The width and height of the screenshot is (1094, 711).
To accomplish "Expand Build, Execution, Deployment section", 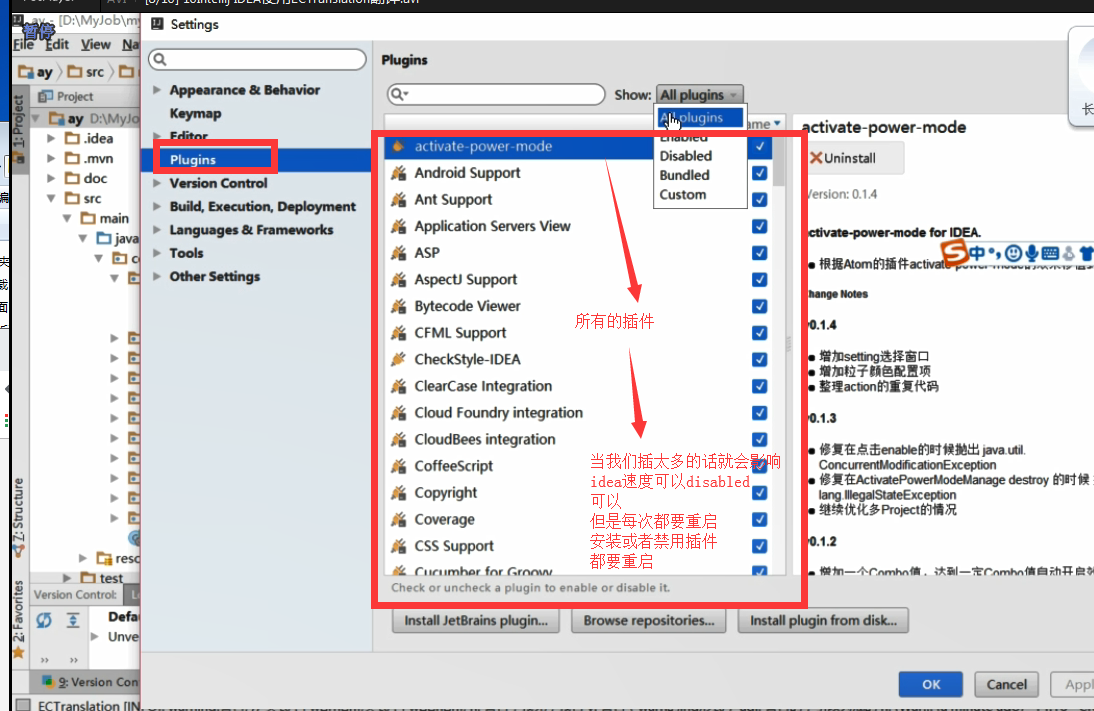I will [x=157, y=207].
